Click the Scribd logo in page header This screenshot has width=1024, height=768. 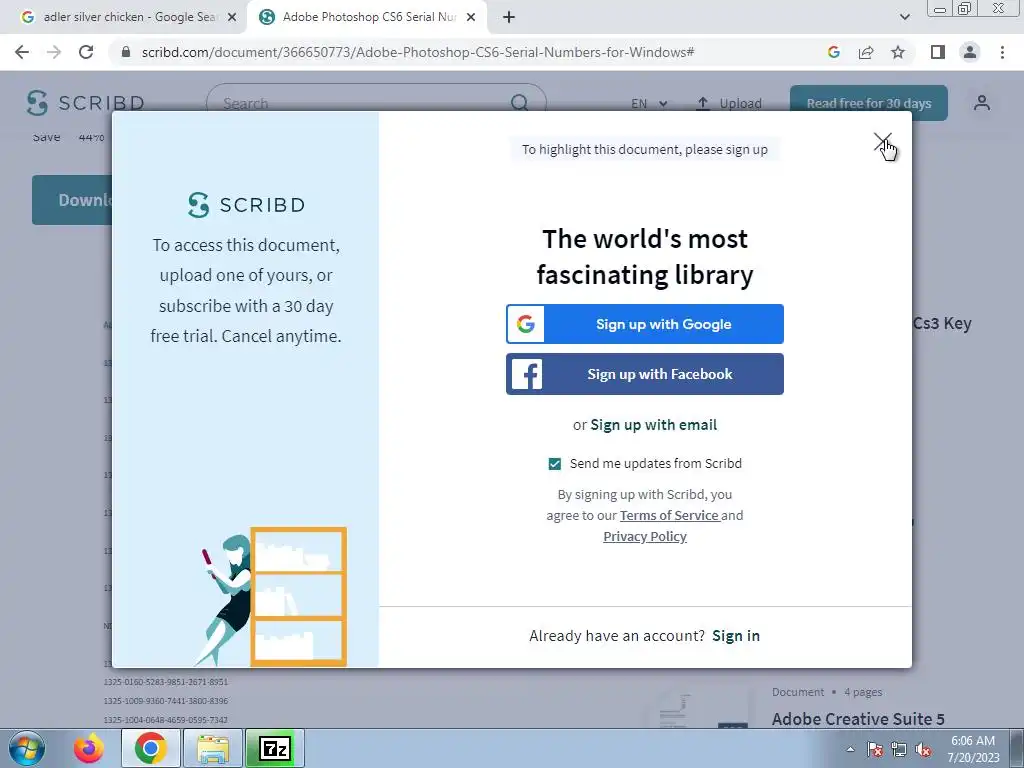click(85, 103)
